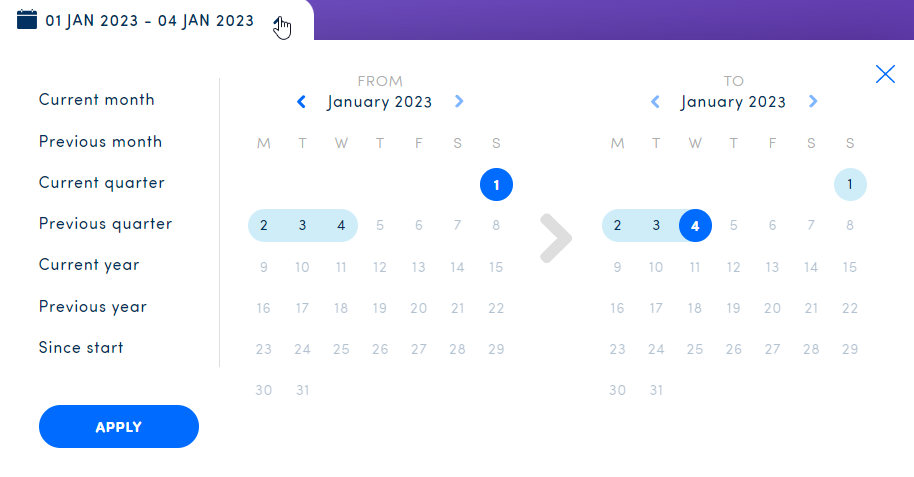Select day 1 in the FROM calendar
The image size is (914, 477).
pos(496,184)
